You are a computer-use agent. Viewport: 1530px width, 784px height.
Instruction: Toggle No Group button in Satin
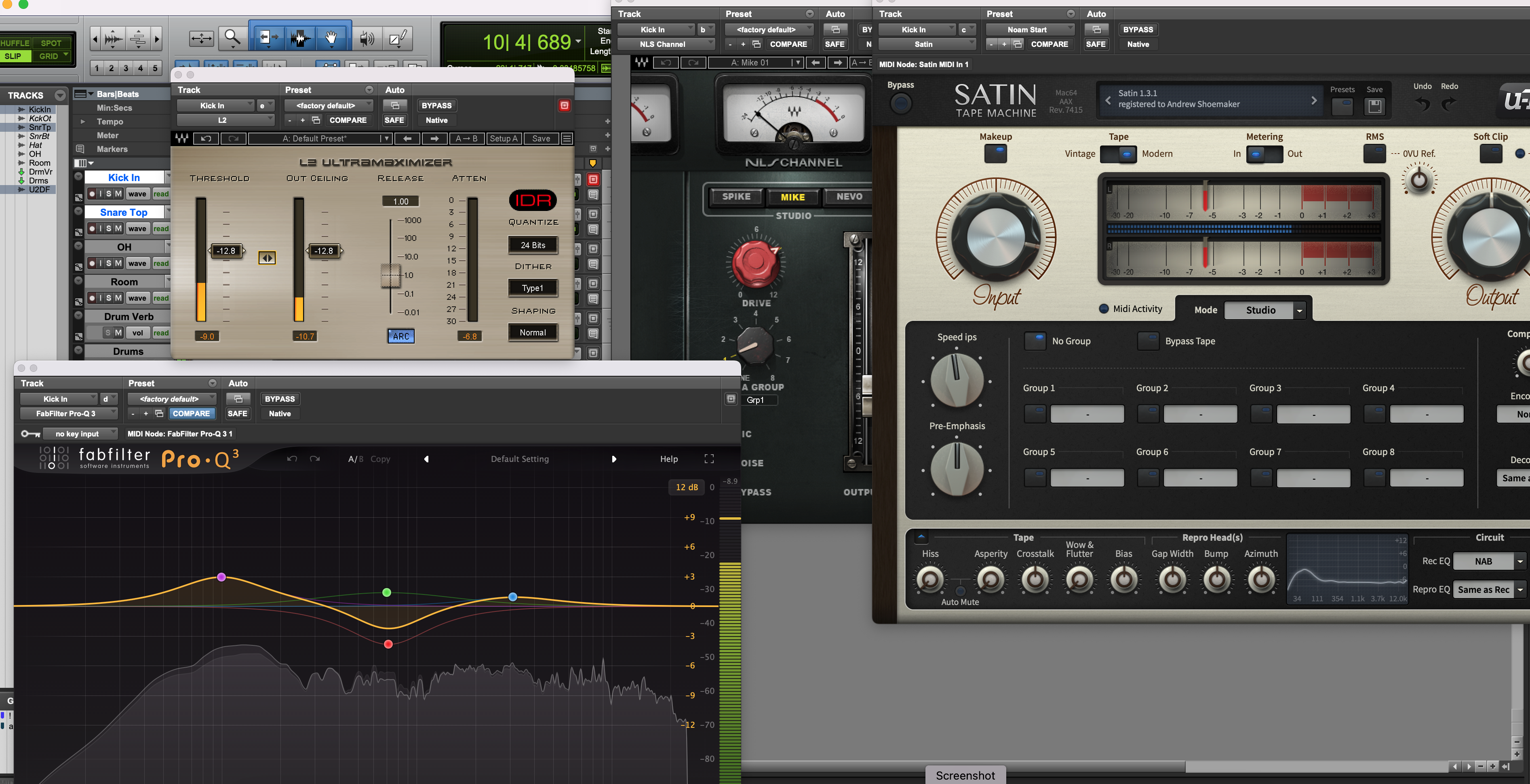1035,341
